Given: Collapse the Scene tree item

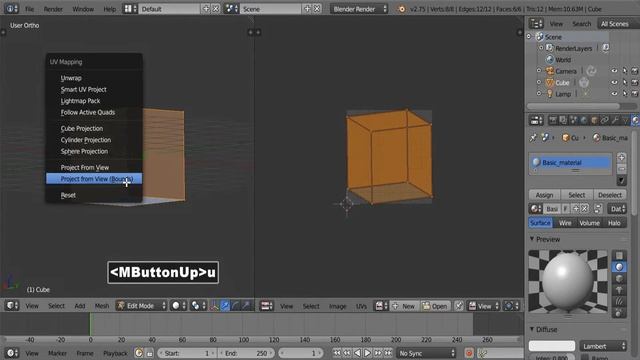Looking at the screenshot, I should [529, 37].
